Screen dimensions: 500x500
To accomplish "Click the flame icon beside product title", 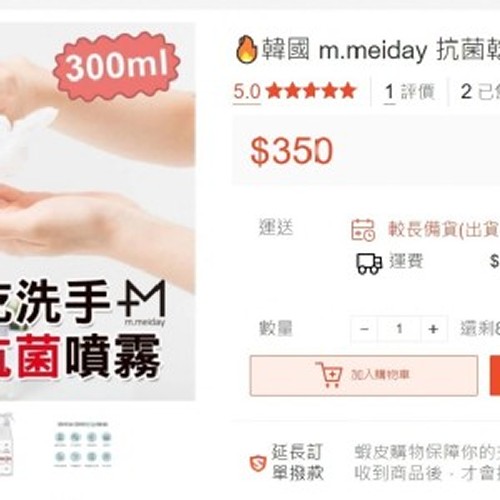I will (247, 49).
